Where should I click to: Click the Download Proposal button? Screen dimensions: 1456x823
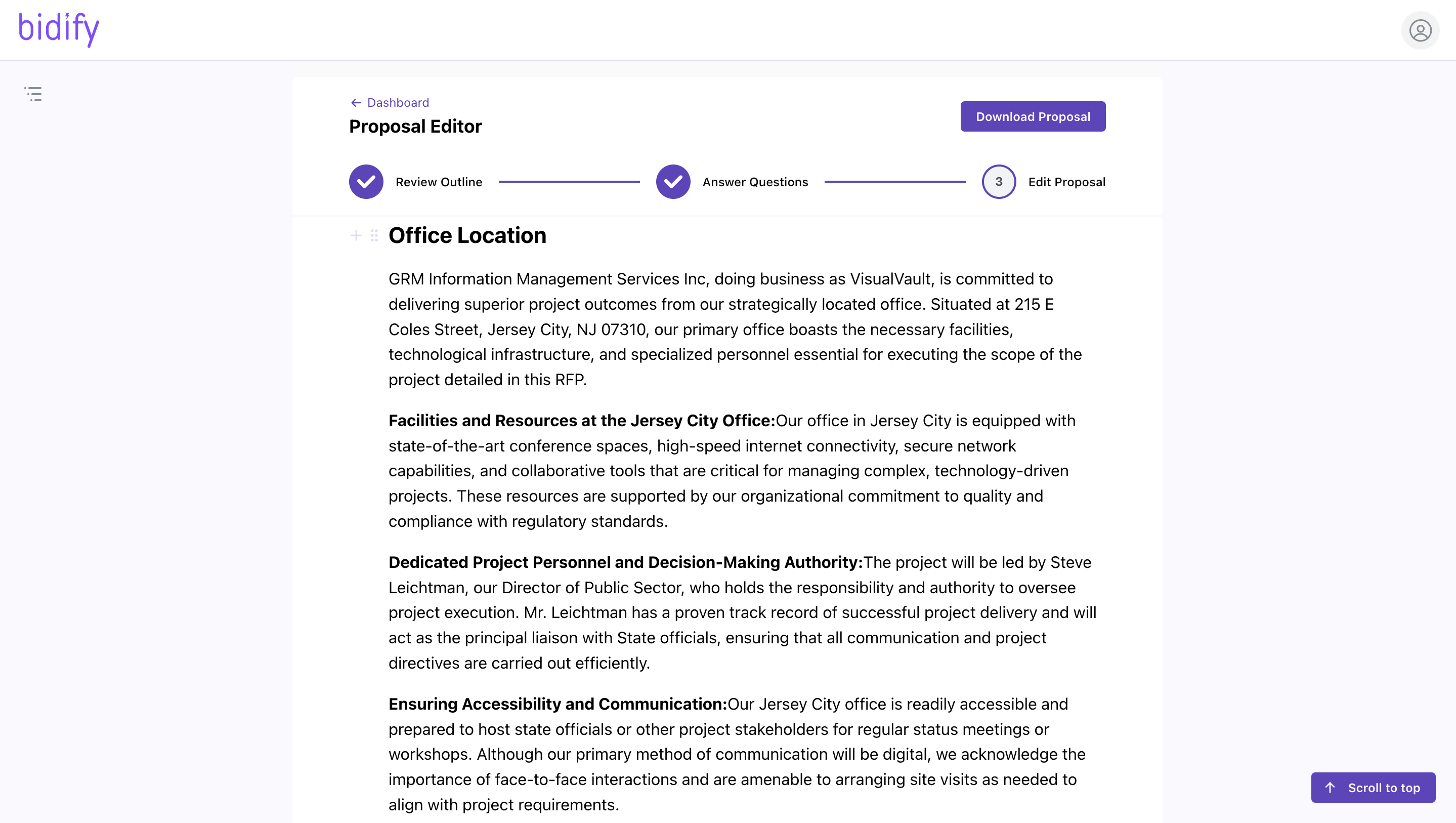(x=1033, y=116)
